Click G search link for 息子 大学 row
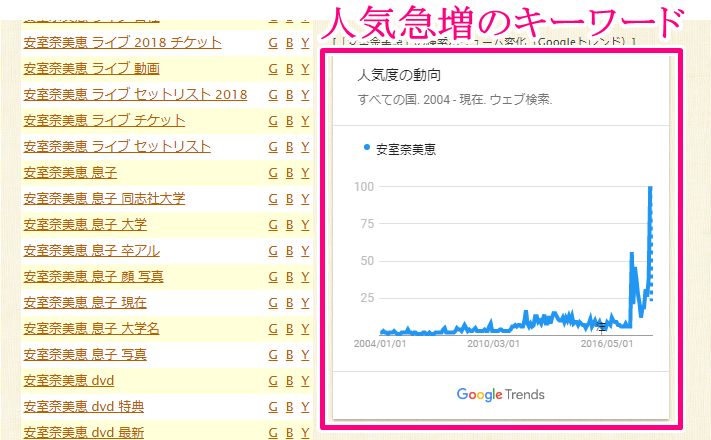This screenshot has width=711, height=440. point(273,224)
